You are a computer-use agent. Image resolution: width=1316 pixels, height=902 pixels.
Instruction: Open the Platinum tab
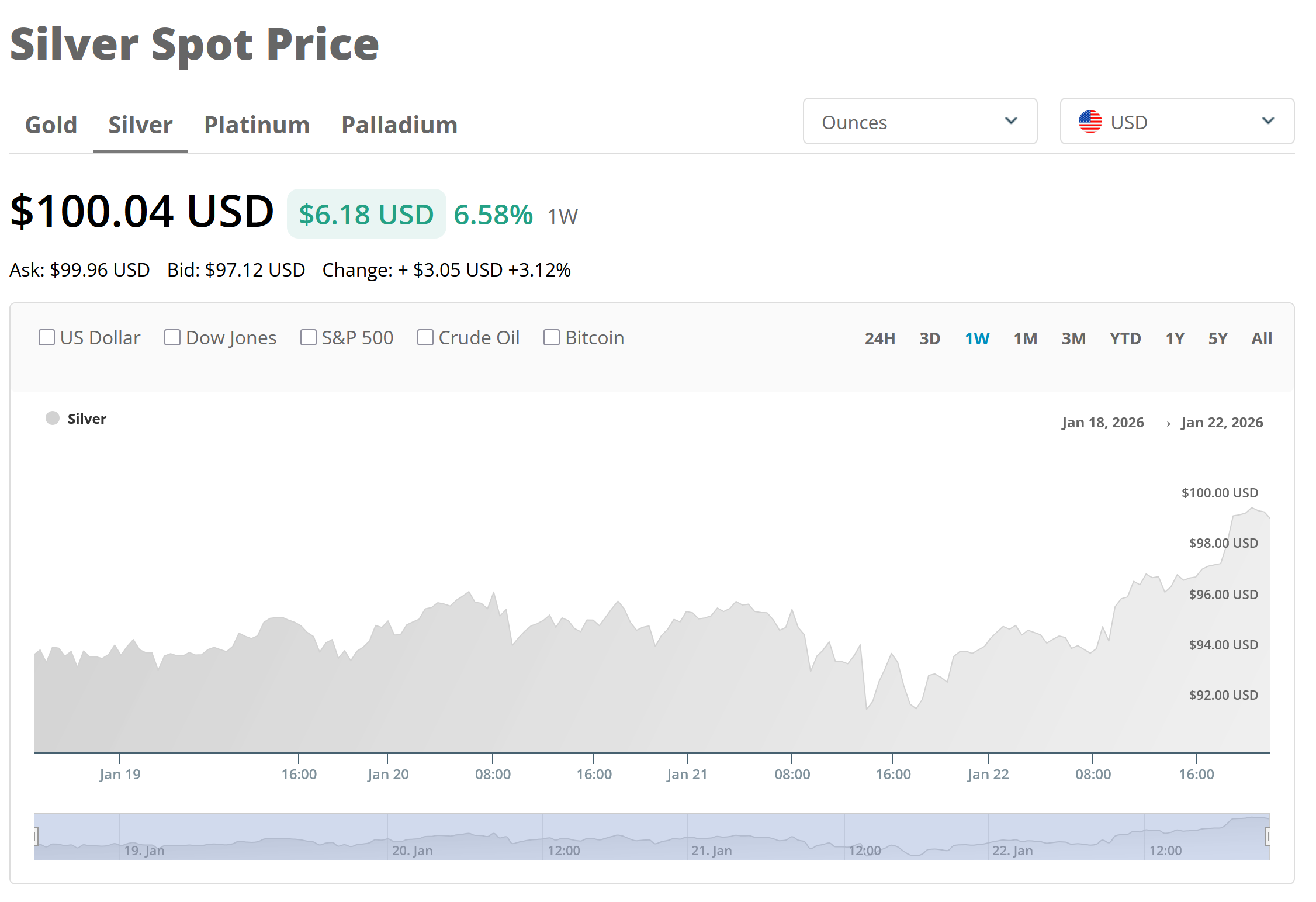tap(257, 125)
